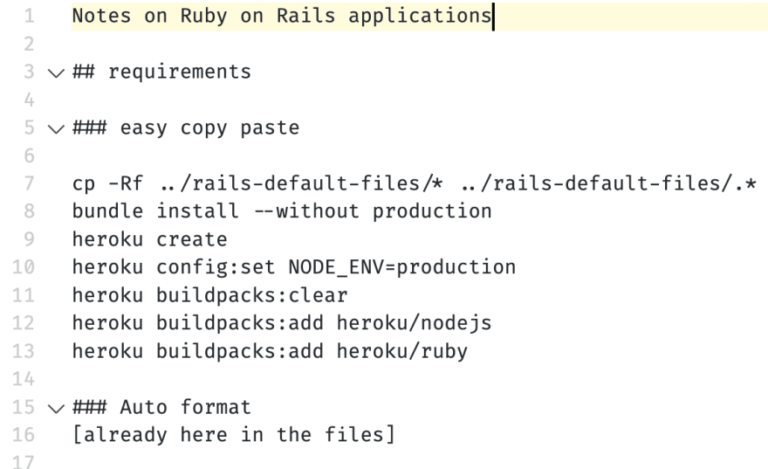
Task: Click line number 13 in the gutter
Action: (24, 351)
